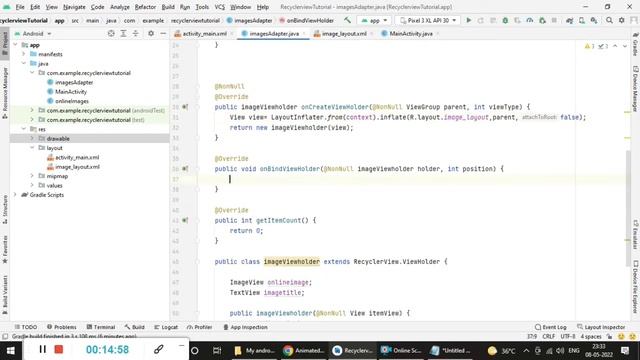Pause the screen recording
The height and width of the screenshot is (360, 640).
(x=42, y=349)
